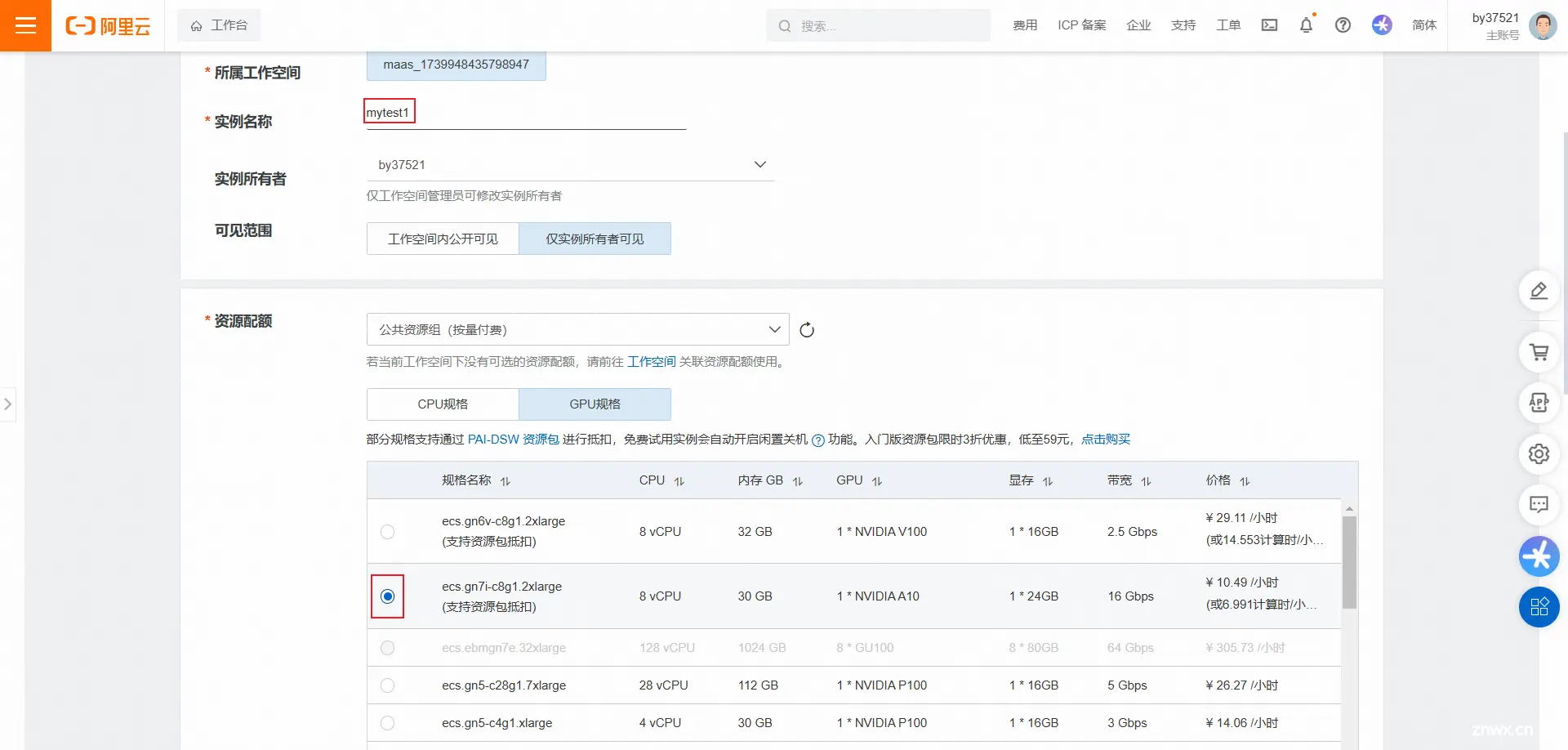
Task: Click the edit pencil floating icon
Action: pos(1539,291)
